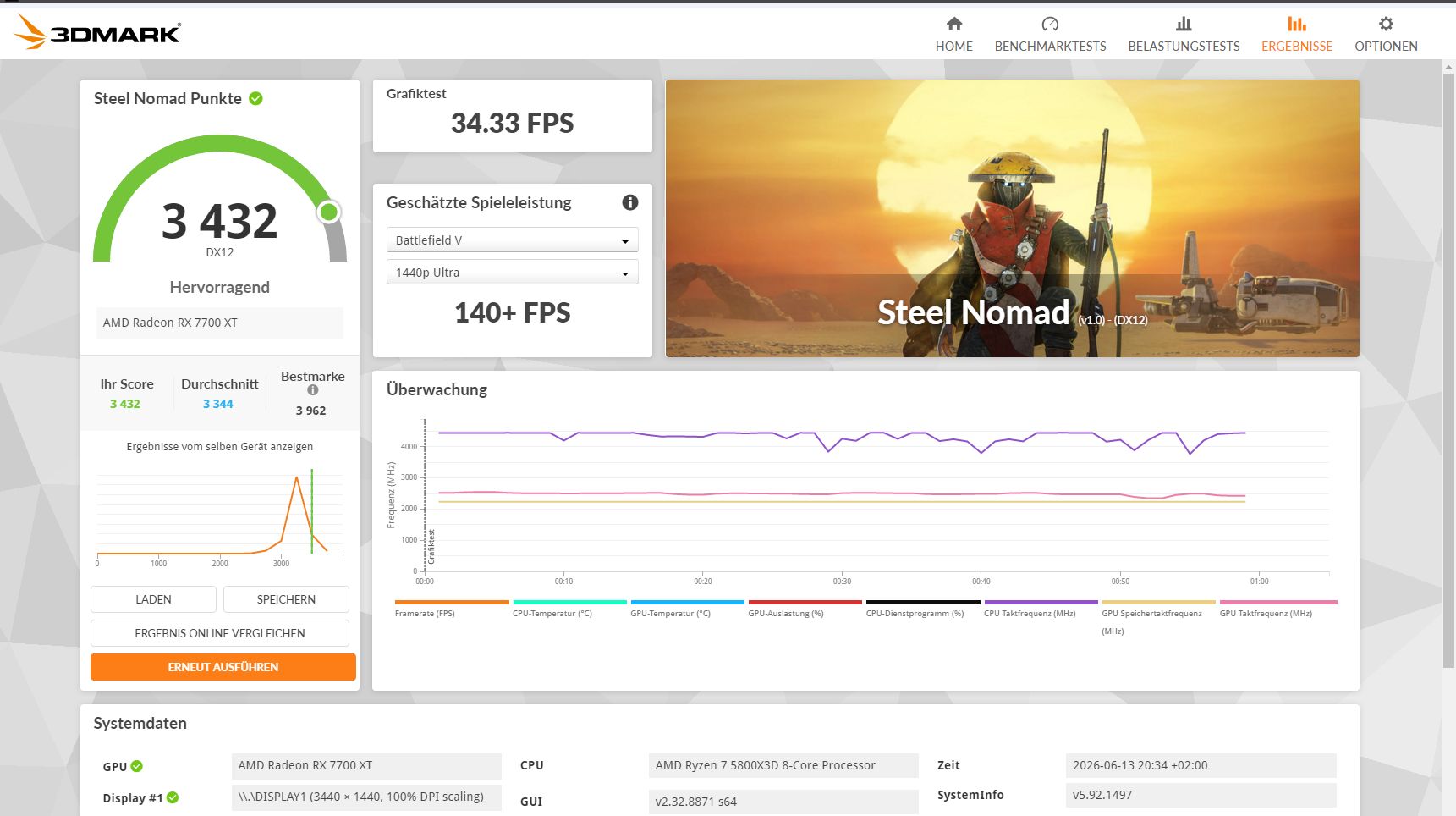The width and height of the screenshot is (1456, 816).
Task: Click the orange Erneut Ausführen button
Action: coord(223,667)
